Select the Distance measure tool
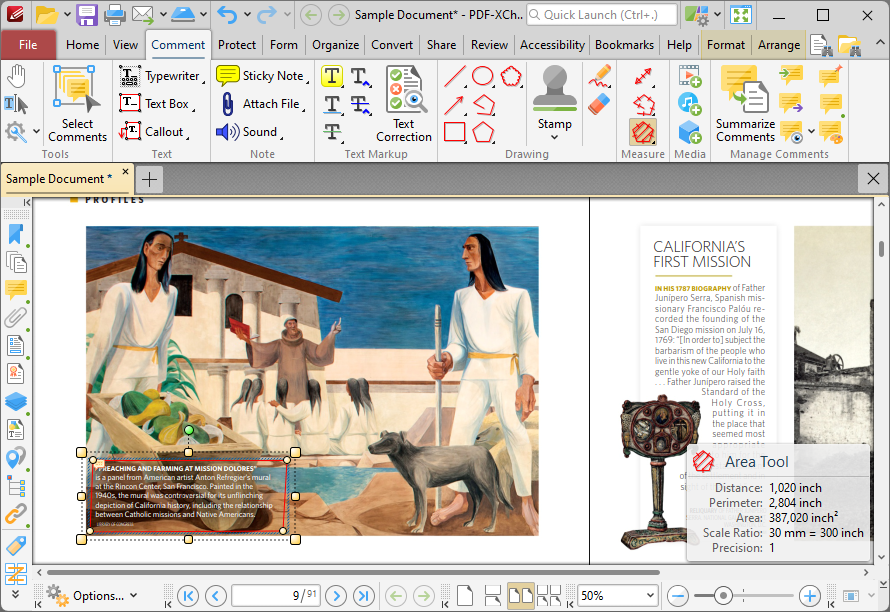Viewport: 890px width, 612px height. (643, 76)
